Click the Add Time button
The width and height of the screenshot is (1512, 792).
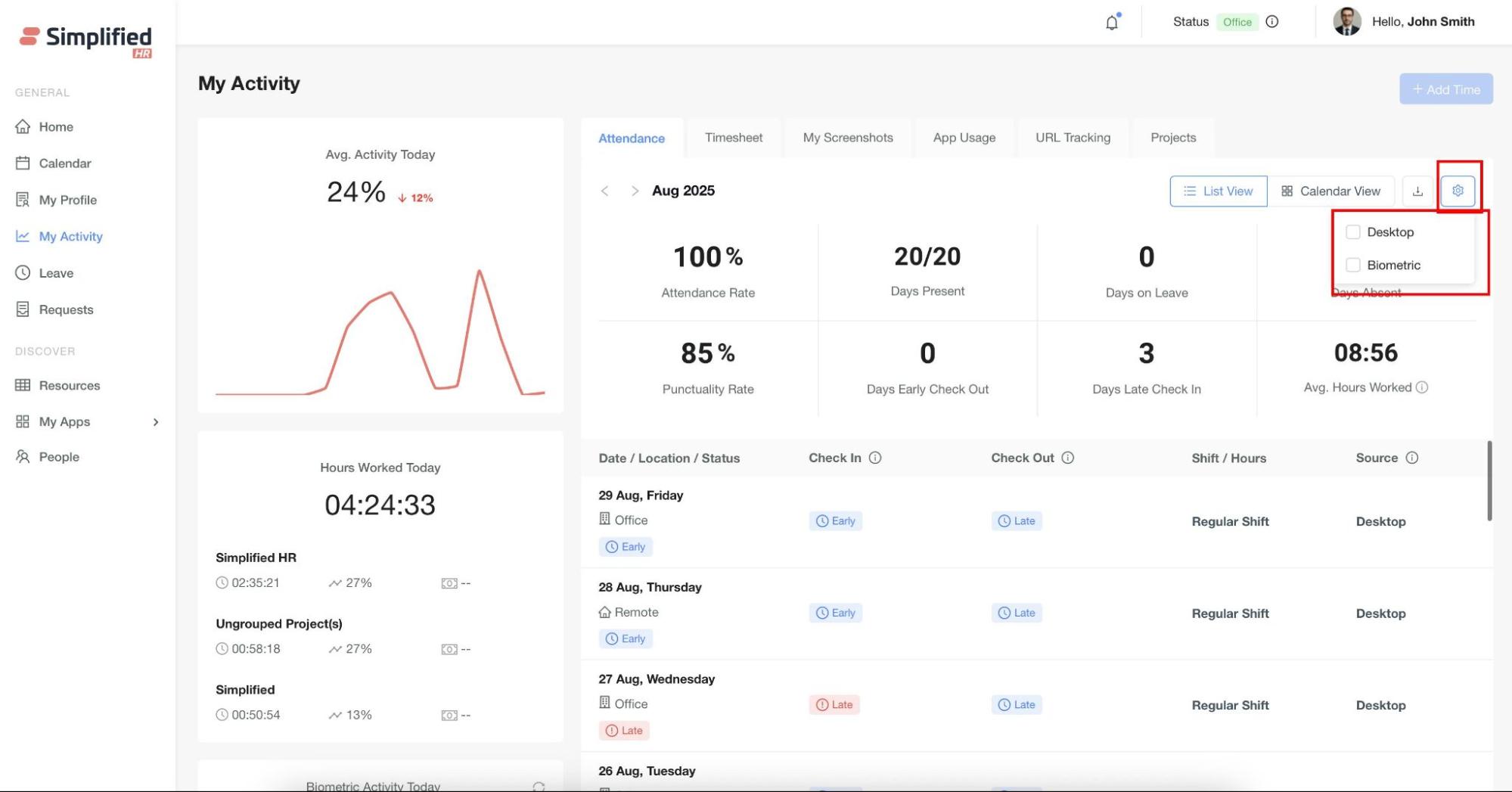pyautogui.click(x=1445, y=89)
